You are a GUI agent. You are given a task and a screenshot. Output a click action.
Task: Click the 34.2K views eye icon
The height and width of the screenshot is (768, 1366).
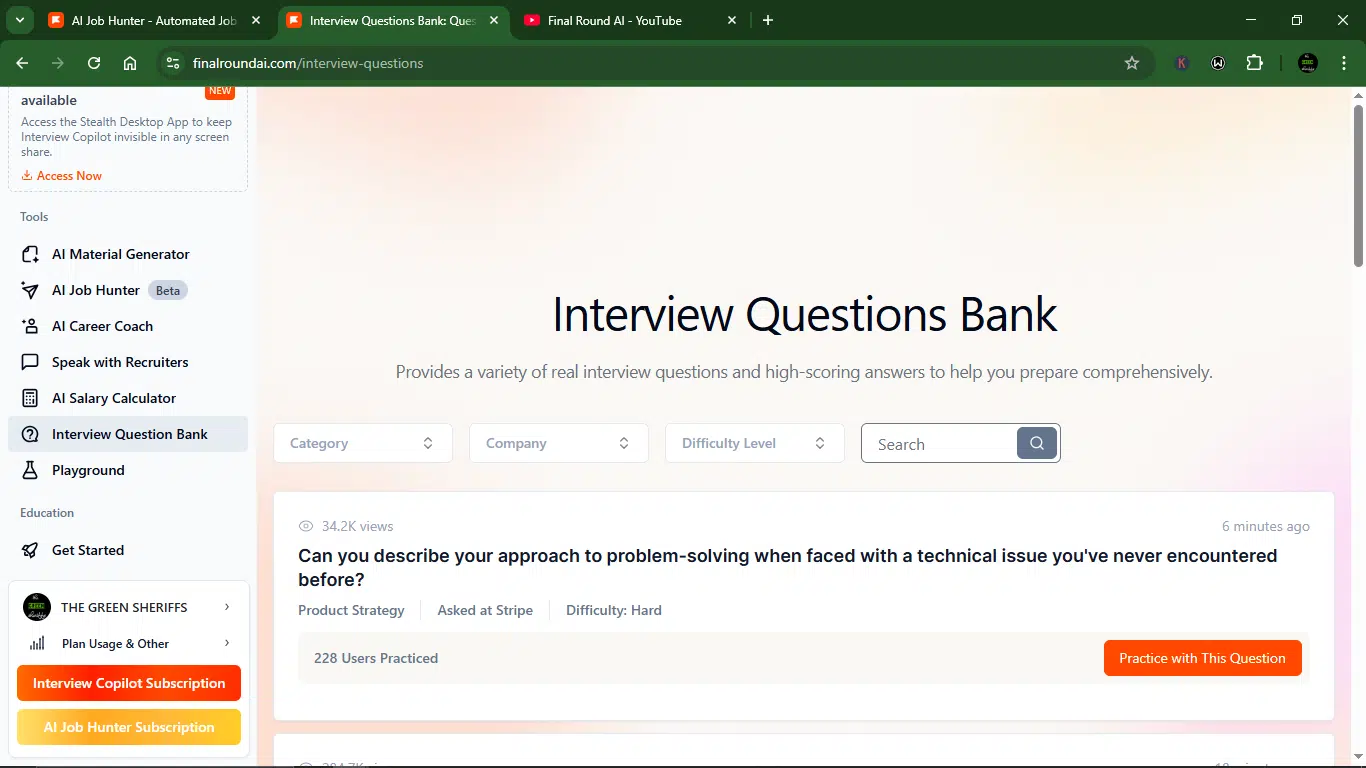click(306, 526)
